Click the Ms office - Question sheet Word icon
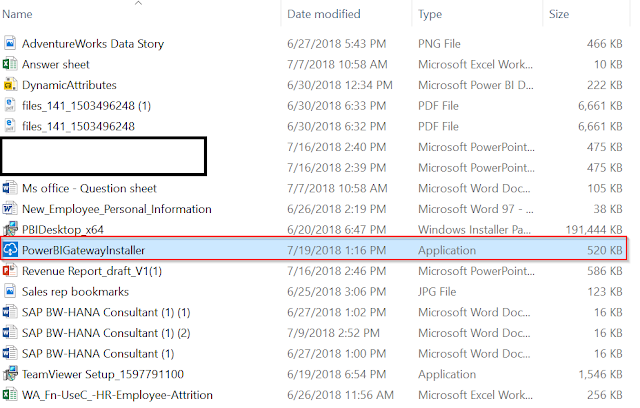640x408 pixels. click(10, 188)
